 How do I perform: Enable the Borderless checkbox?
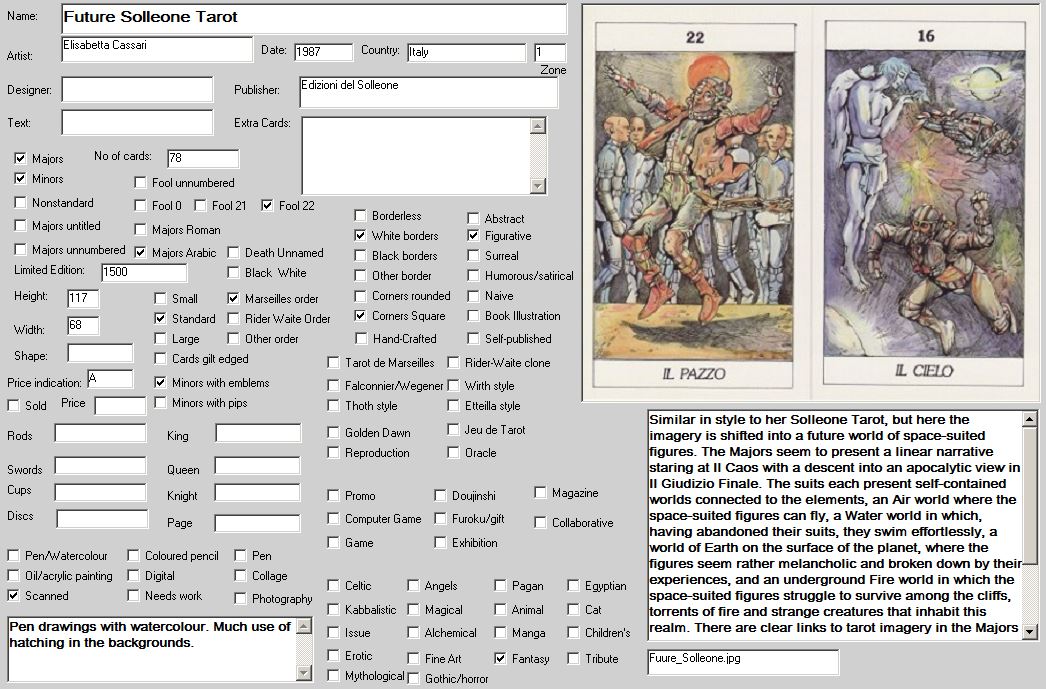coord(361,216)
